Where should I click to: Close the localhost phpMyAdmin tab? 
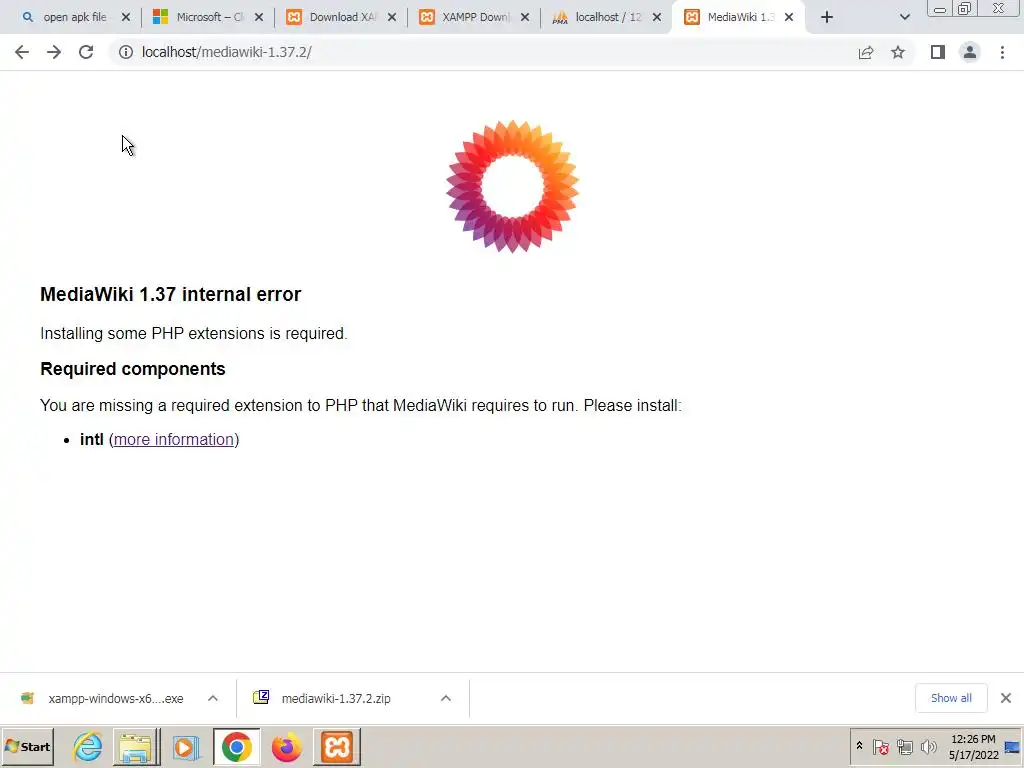pyautogui.click(x=657, y=18)
